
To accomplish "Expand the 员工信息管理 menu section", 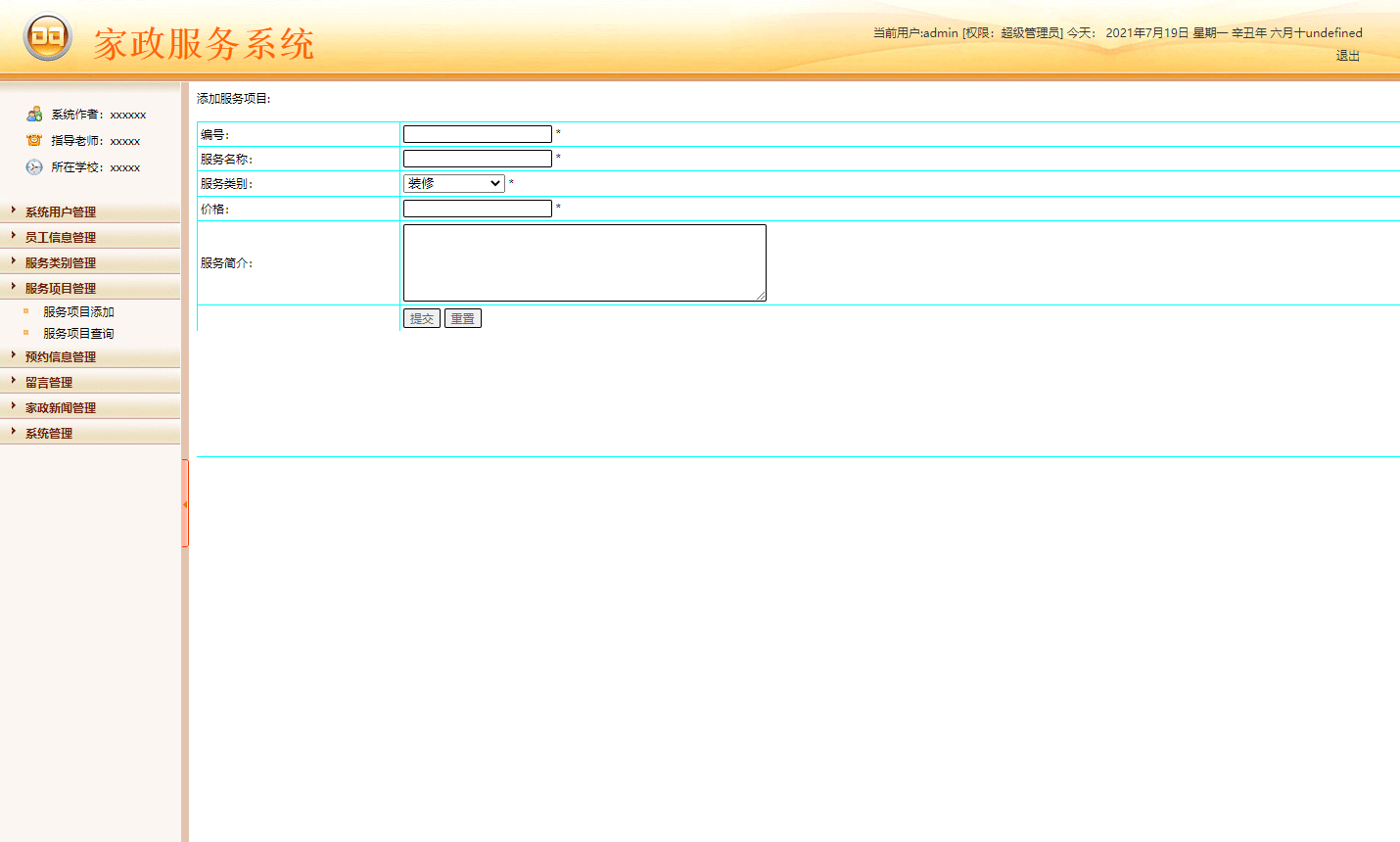I will point(61,237).
